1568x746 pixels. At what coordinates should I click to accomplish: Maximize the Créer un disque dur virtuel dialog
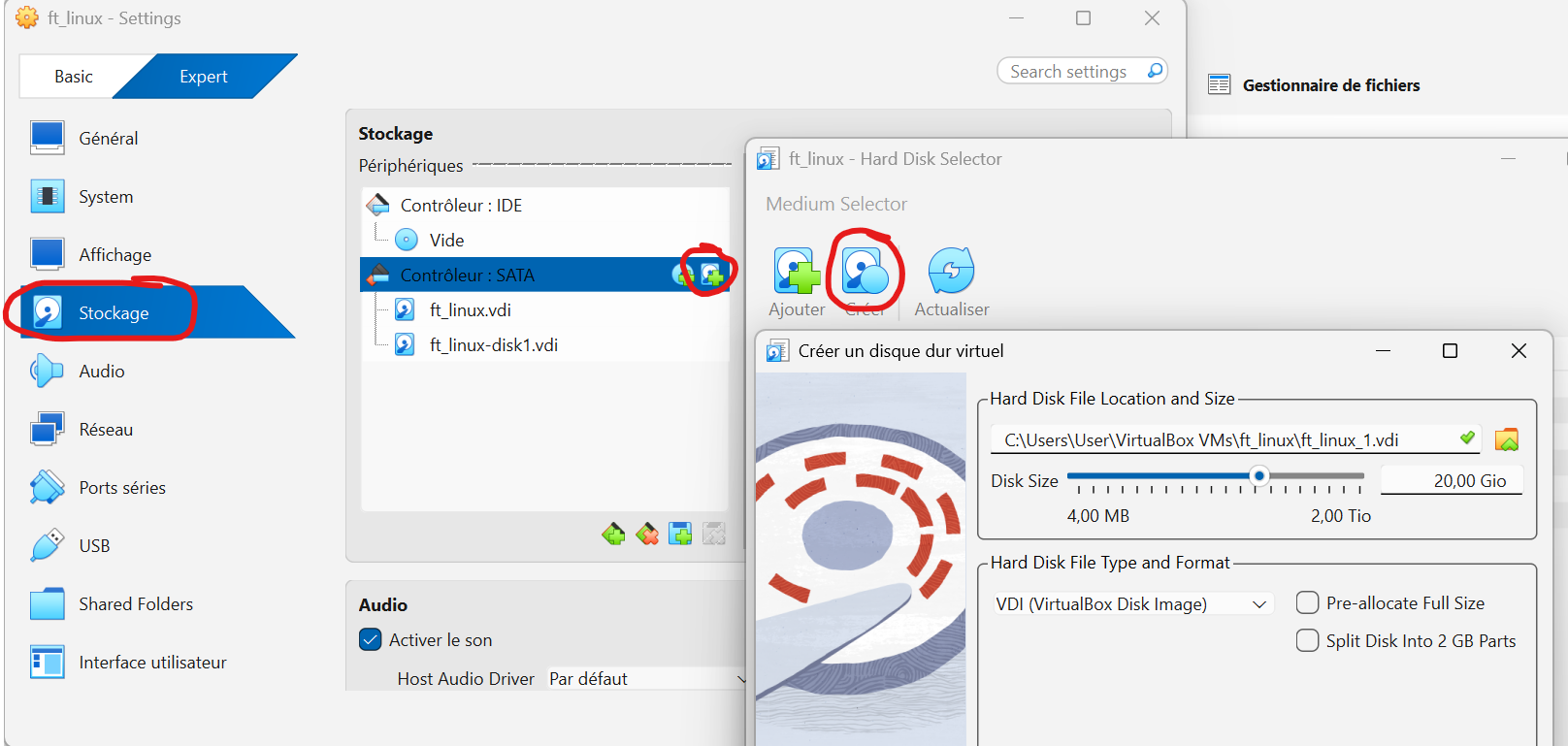1450,351
